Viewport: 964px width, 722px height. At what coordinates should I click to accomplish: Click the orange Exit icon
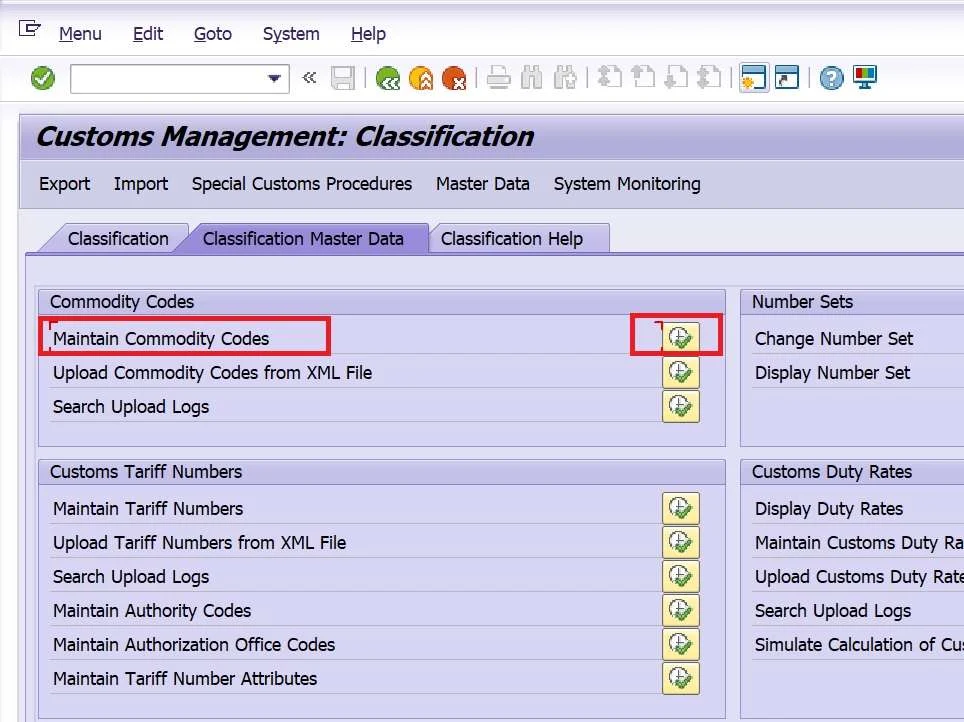pos(421,78)
